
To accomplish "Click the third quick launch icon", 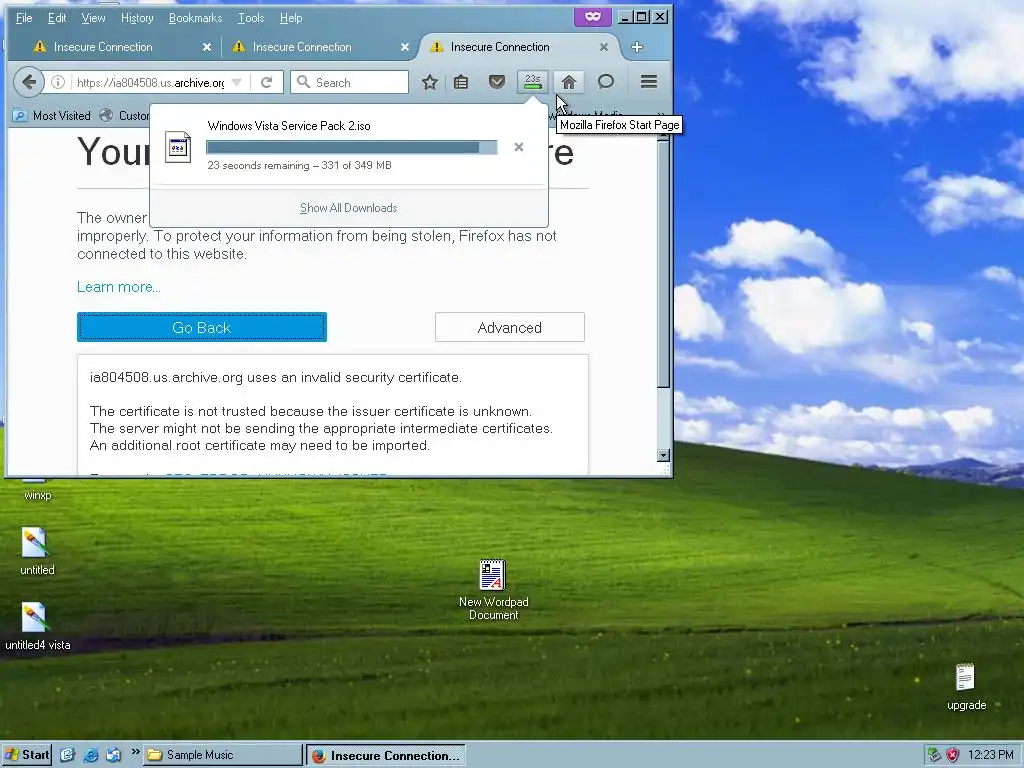I will point(114,755).
